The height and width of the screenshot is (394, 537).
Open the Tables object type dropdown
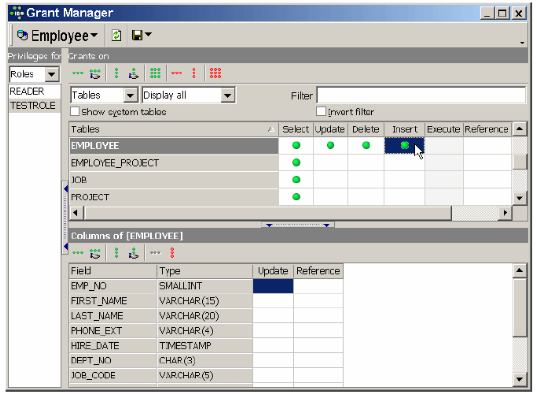130,95
